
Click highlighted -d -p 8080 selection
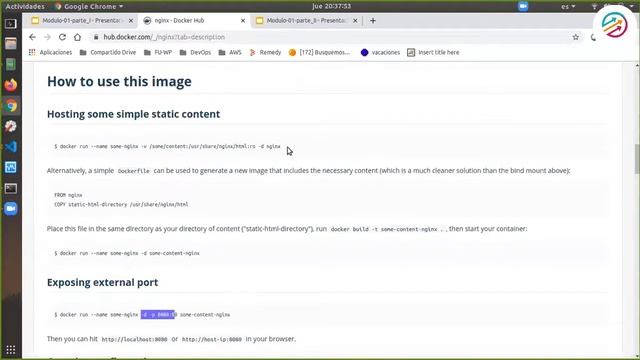point(158,315)
